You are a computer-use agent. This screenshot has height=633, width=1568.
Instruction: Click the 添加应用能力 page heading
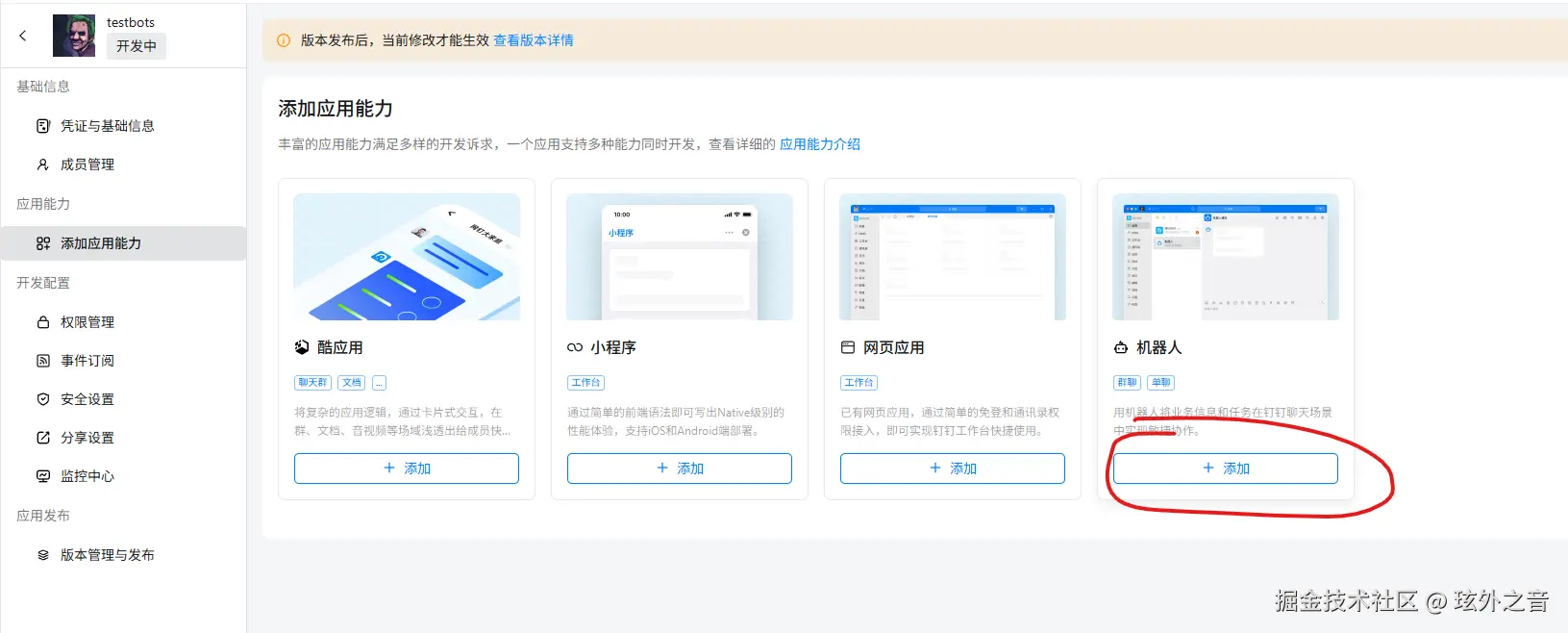point(336,109)
